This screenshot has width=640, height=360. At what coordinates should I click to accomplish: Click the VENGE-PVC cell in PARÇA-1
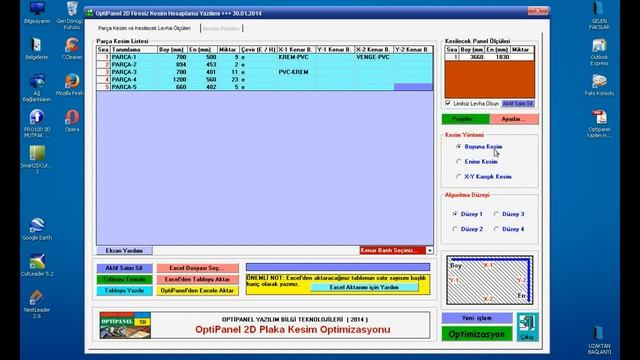[x=374, y=57]
